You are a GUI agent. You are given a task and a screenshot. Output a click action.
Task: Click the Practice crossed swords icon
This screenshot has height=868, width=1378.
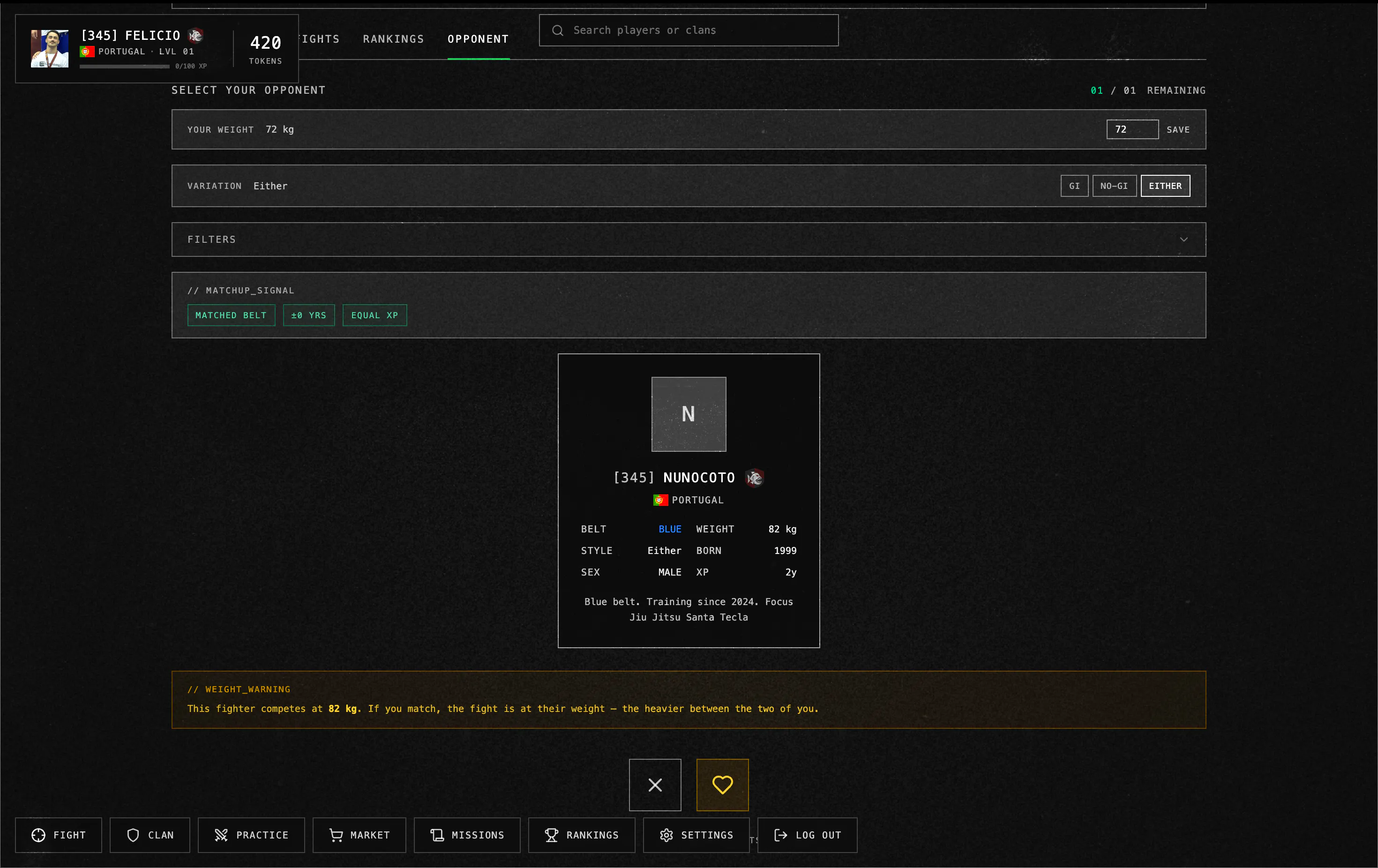pyautogui.click(x=221, y=835)
